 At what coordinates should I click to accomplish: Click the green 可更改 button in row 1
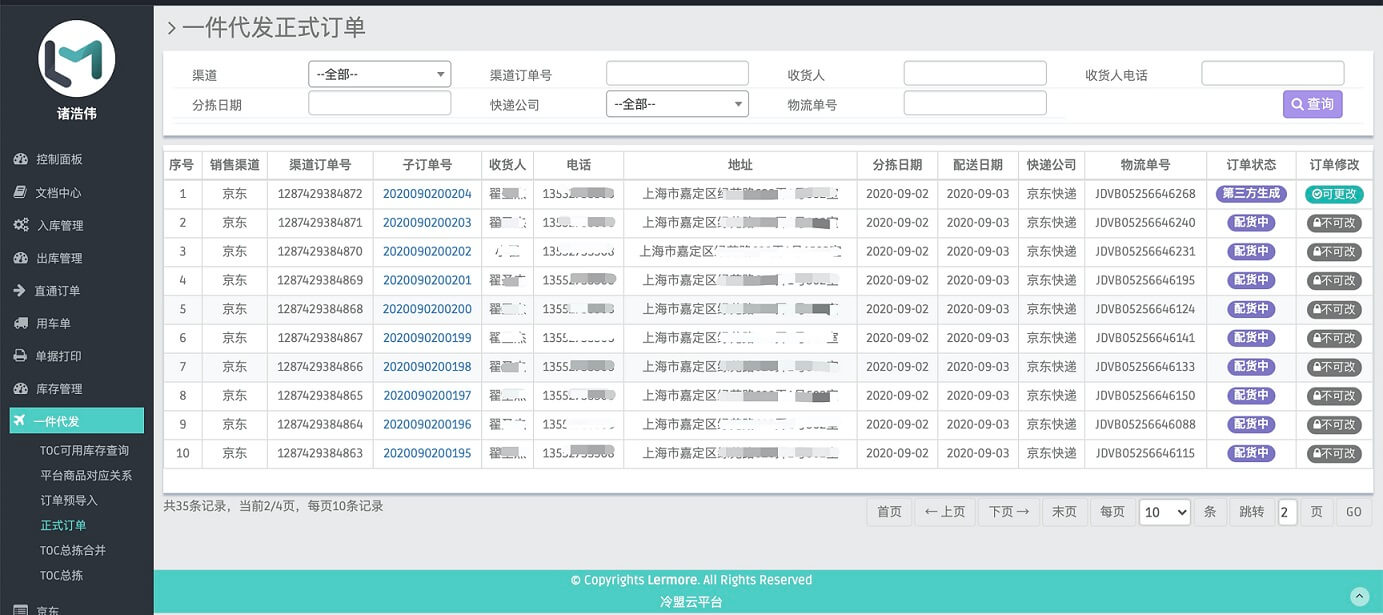(x=1334, y=194)
